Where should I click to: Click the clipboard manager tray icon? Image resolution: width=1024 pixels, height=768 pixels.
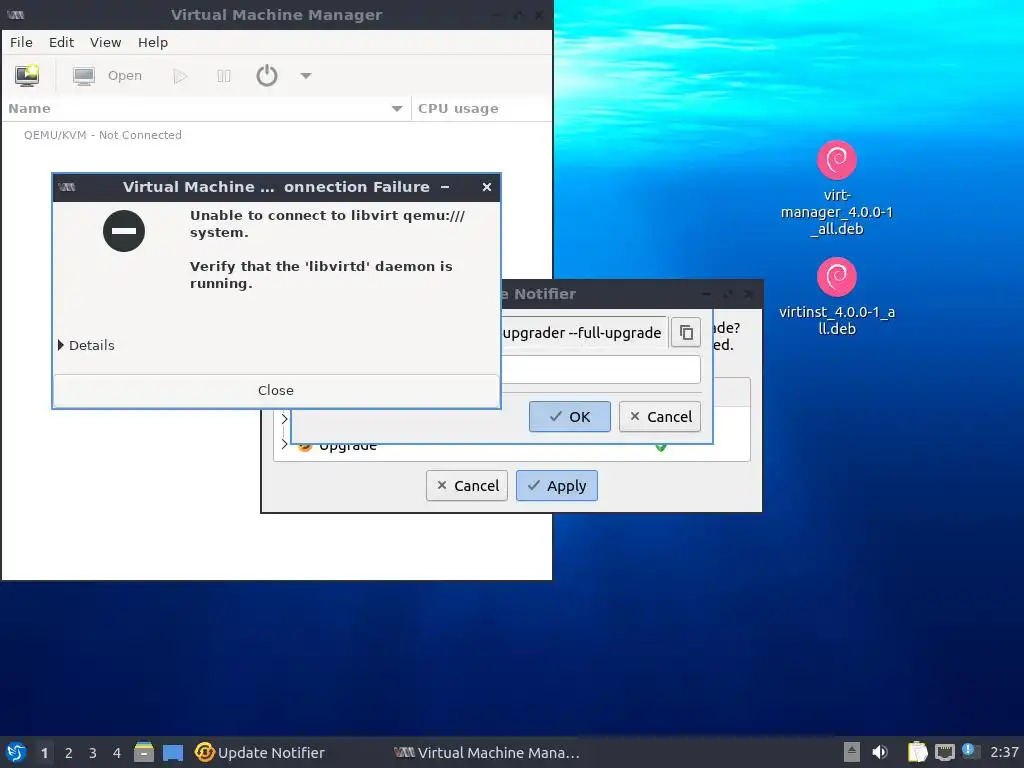coord(917,752)
